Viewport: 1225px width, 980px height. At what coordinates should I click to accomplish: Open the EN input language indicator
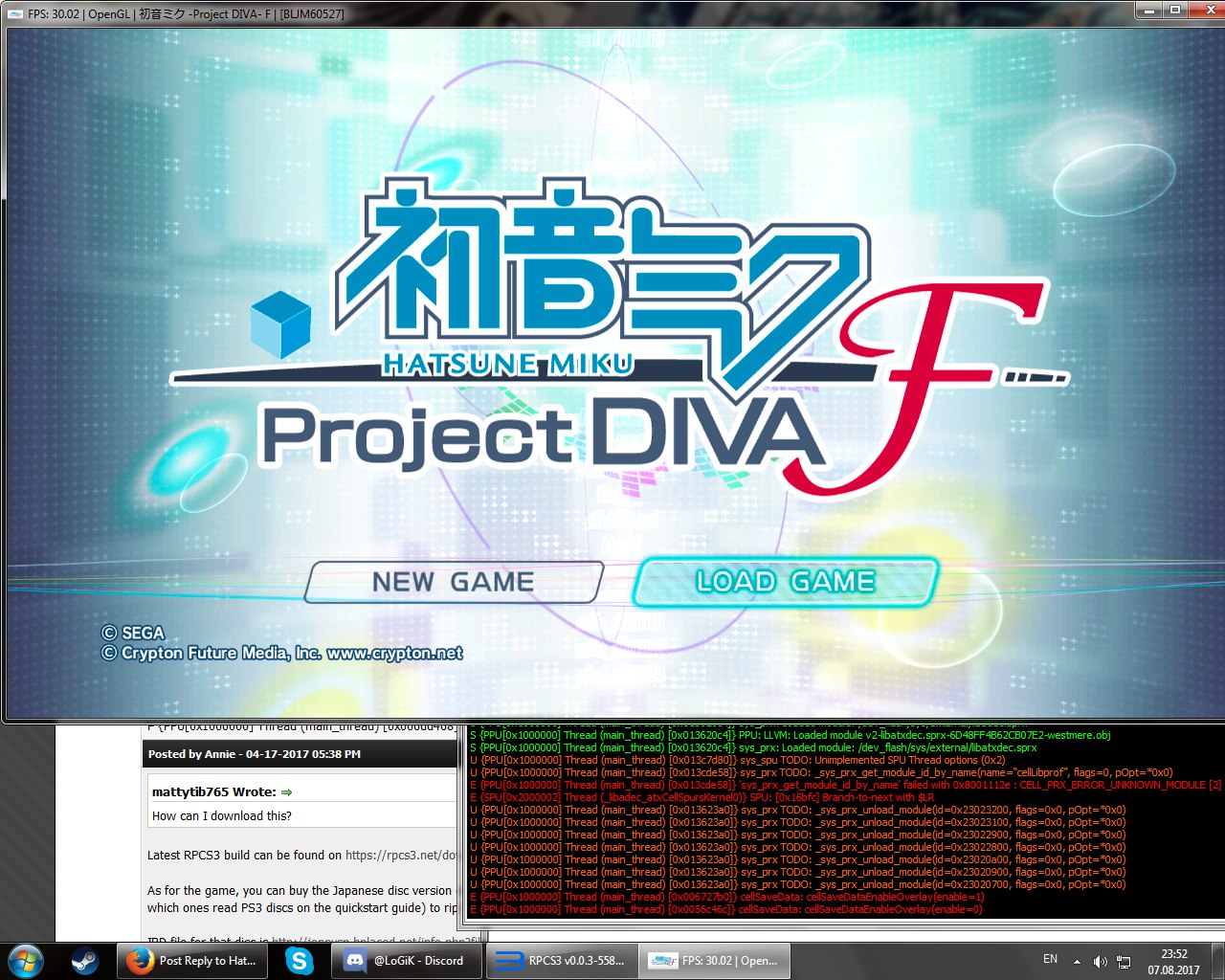point(1050,959)
